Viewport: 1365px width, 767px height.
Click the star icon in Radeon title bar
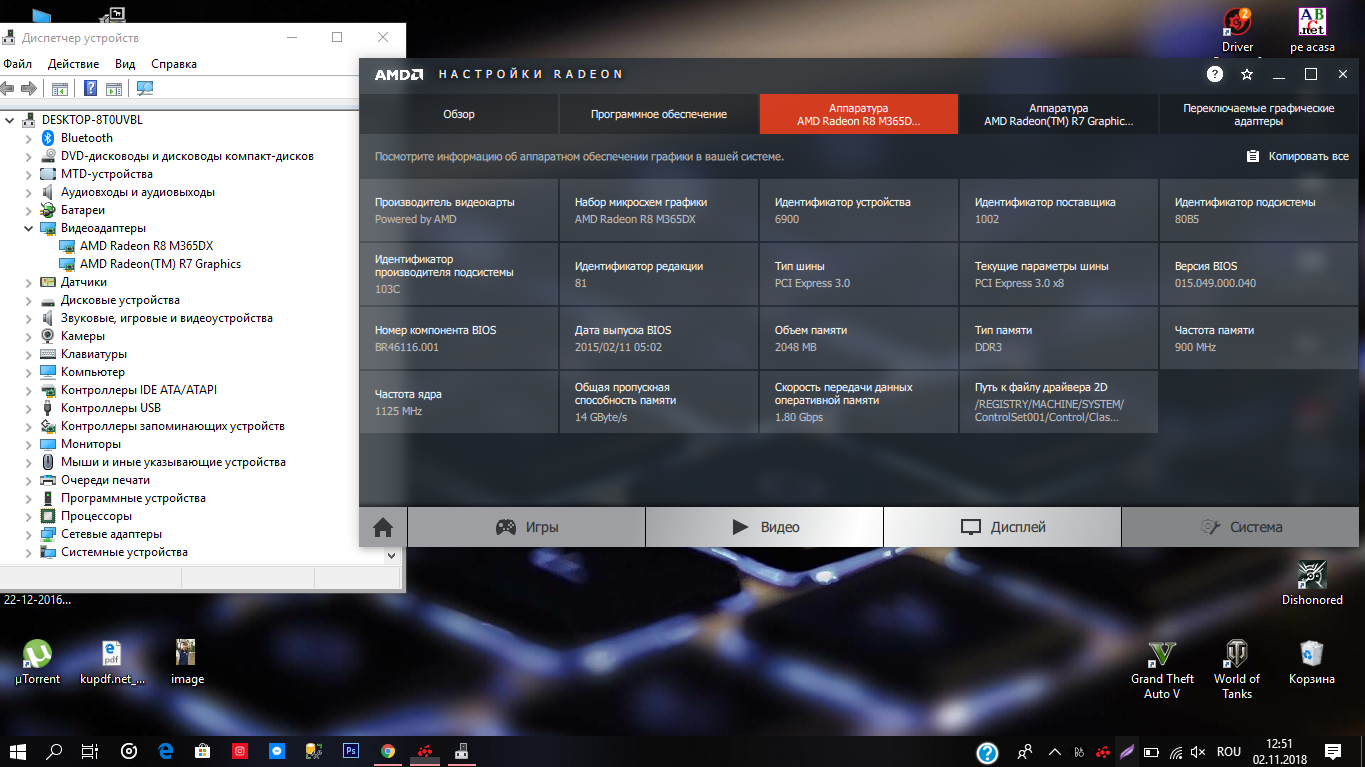[1246, 73]
